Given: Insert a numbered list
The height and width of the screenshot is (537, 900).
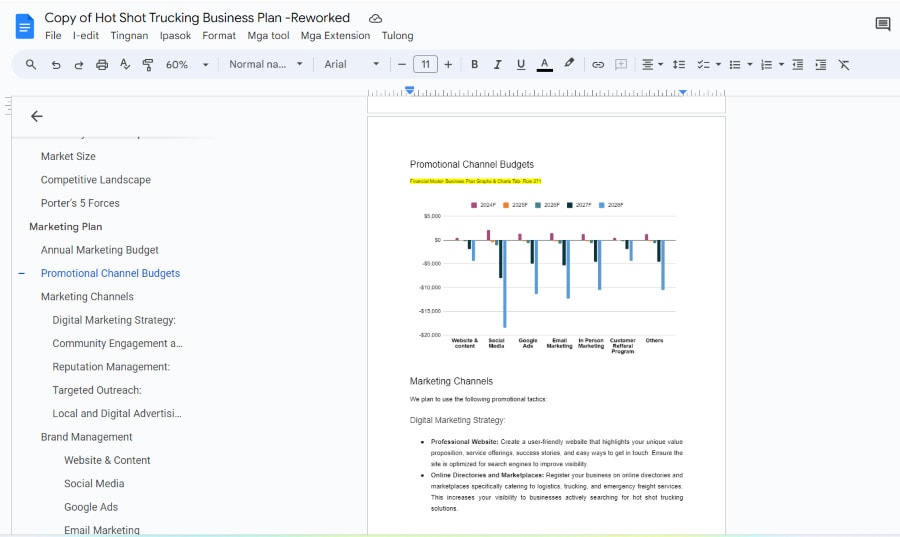Looking at the screenshot, I should point(766,65).
